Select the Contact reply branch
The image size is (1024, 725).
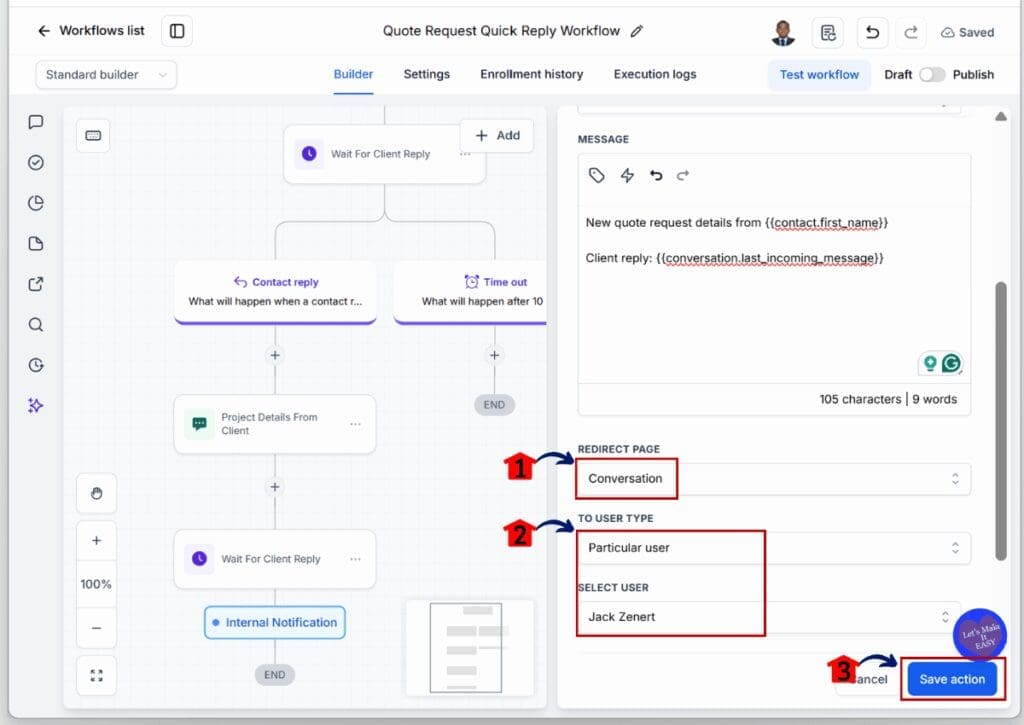[276, 291]
